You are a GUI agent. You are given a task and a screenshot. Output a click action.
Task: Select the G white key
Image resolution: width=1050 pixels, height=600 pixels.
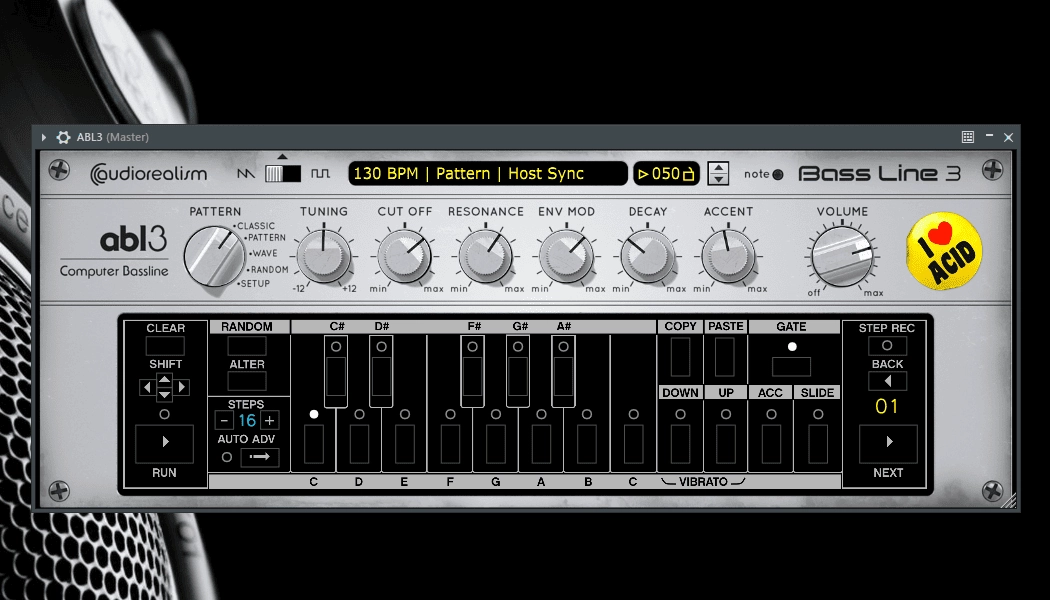click(x=496, y=443)
